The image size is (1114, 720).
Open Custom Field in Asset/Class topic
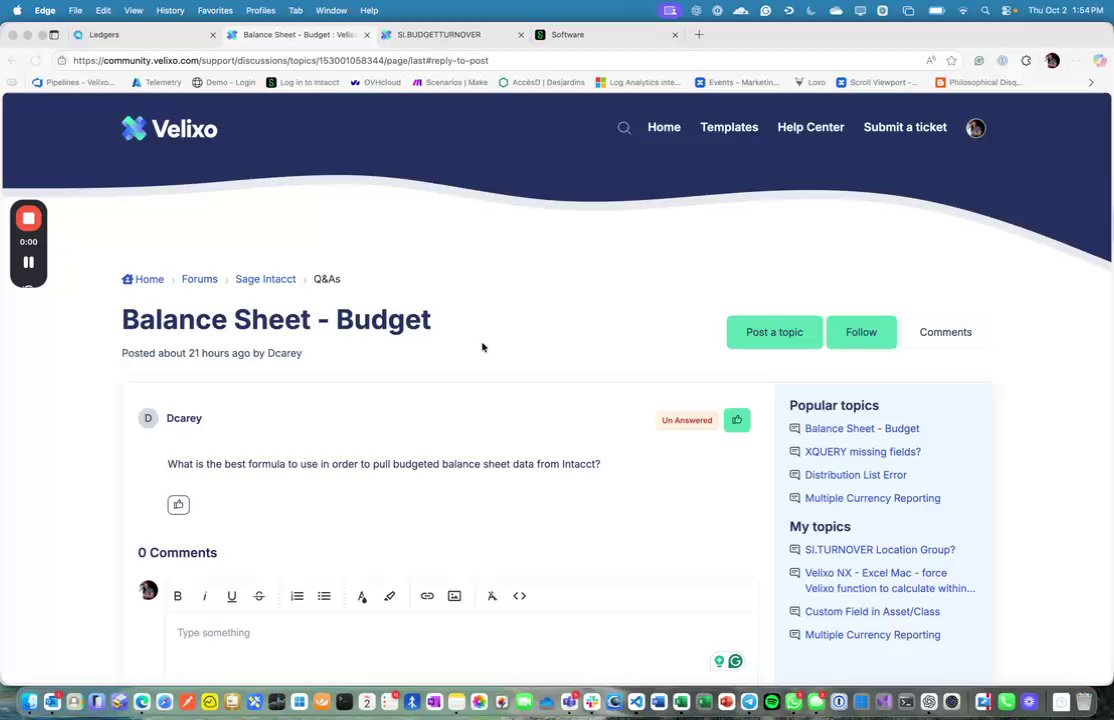[x=872, y=611]
